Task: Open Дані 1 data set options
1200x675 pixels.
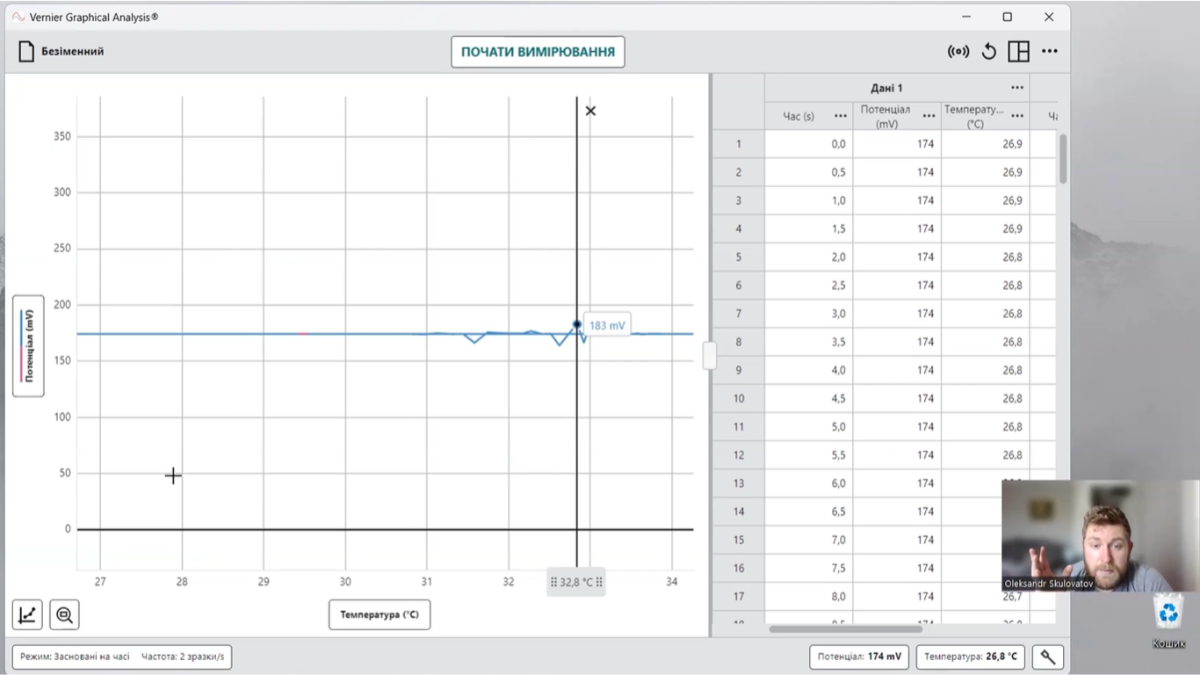Action: pyautogui.click(x=1017, y=88)
